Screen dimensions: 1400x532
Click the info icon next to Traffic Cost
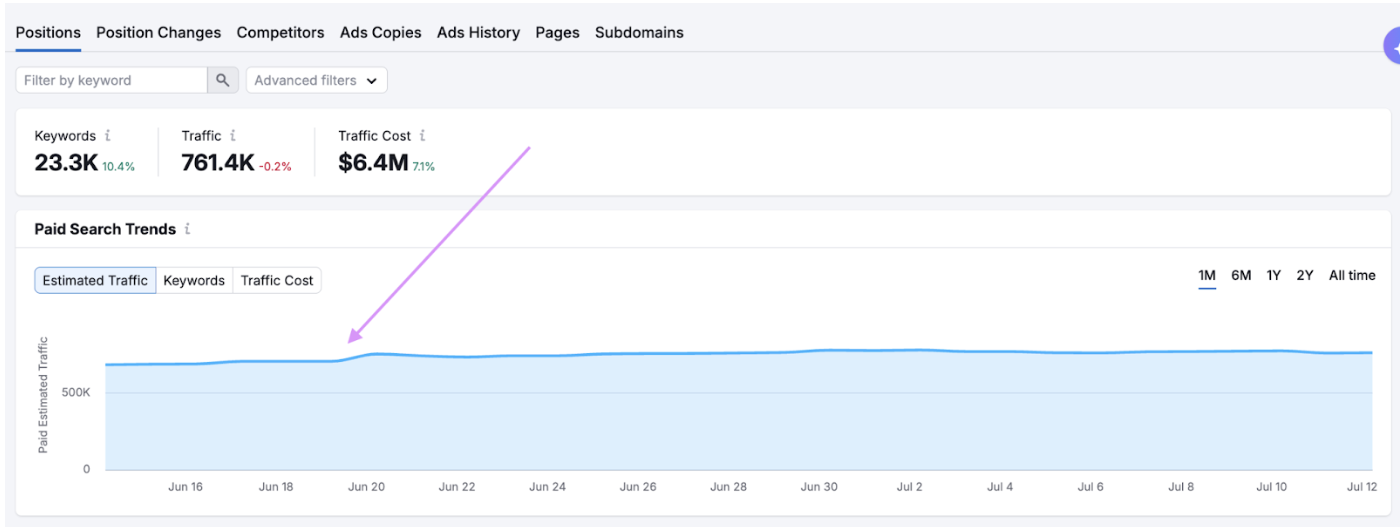pos(423,136)
